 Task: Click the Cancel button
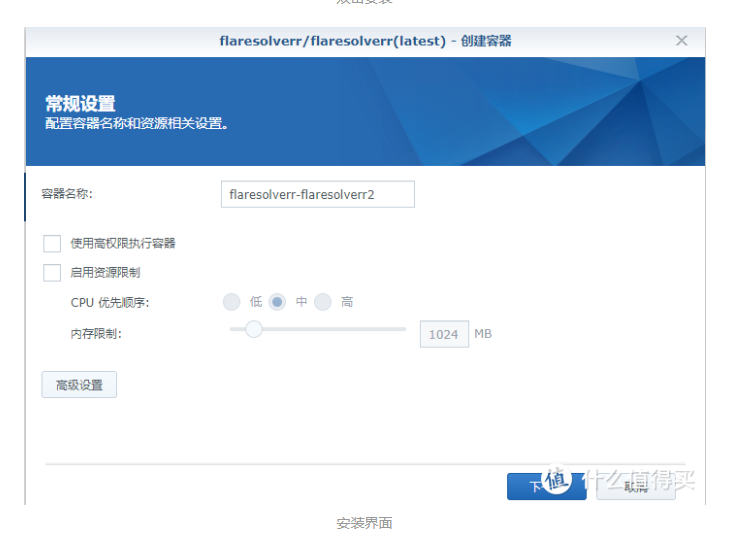636,487
